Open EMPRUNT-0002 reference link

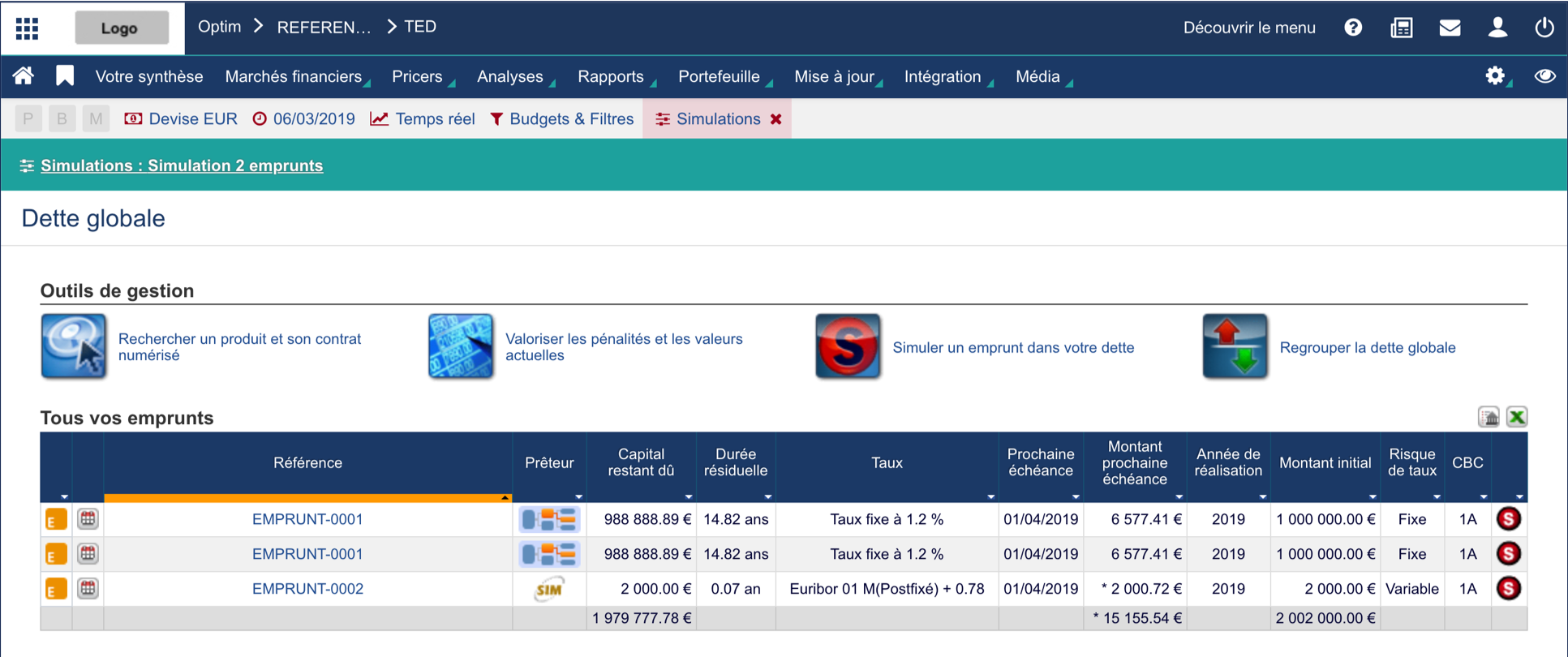coord(307,589)
